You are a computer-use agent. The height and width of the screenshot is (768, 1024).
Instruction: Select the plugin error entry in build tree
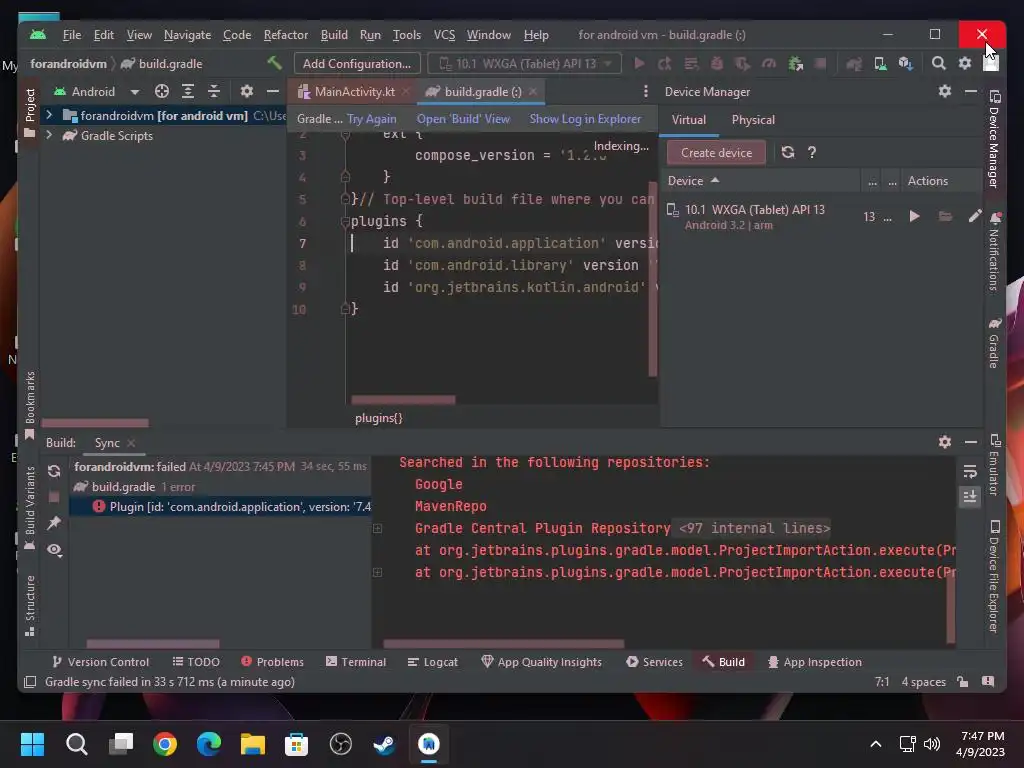pos(221,506)
